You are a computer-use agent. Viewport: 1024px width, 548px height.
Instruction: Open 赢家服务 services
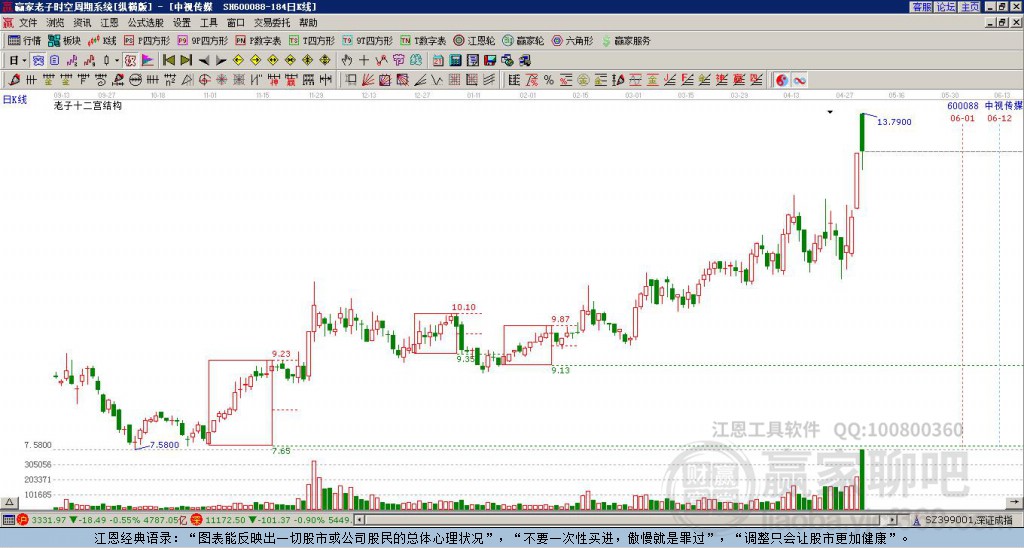pos(626,40)
